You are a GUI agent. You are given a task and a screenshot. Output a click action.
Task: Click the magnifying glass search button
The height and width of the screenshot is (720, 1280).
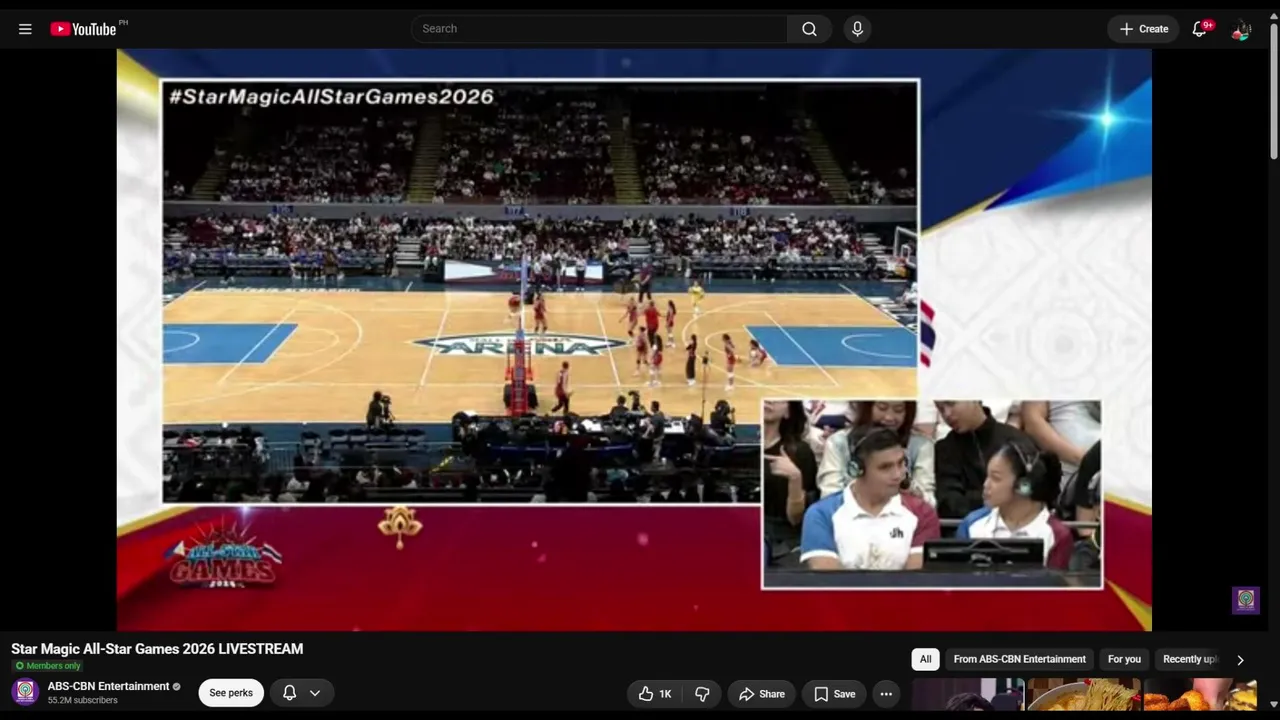pyautogui.click(x=810, y=29)
